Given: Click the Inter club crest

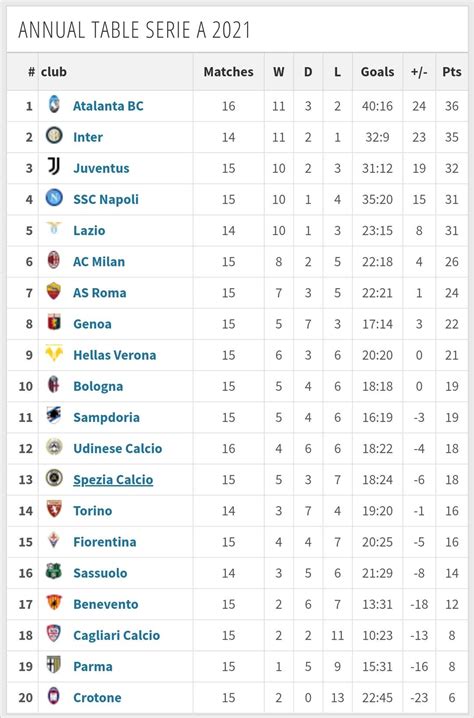Looking at the screenshot, I should click(54, 135).
